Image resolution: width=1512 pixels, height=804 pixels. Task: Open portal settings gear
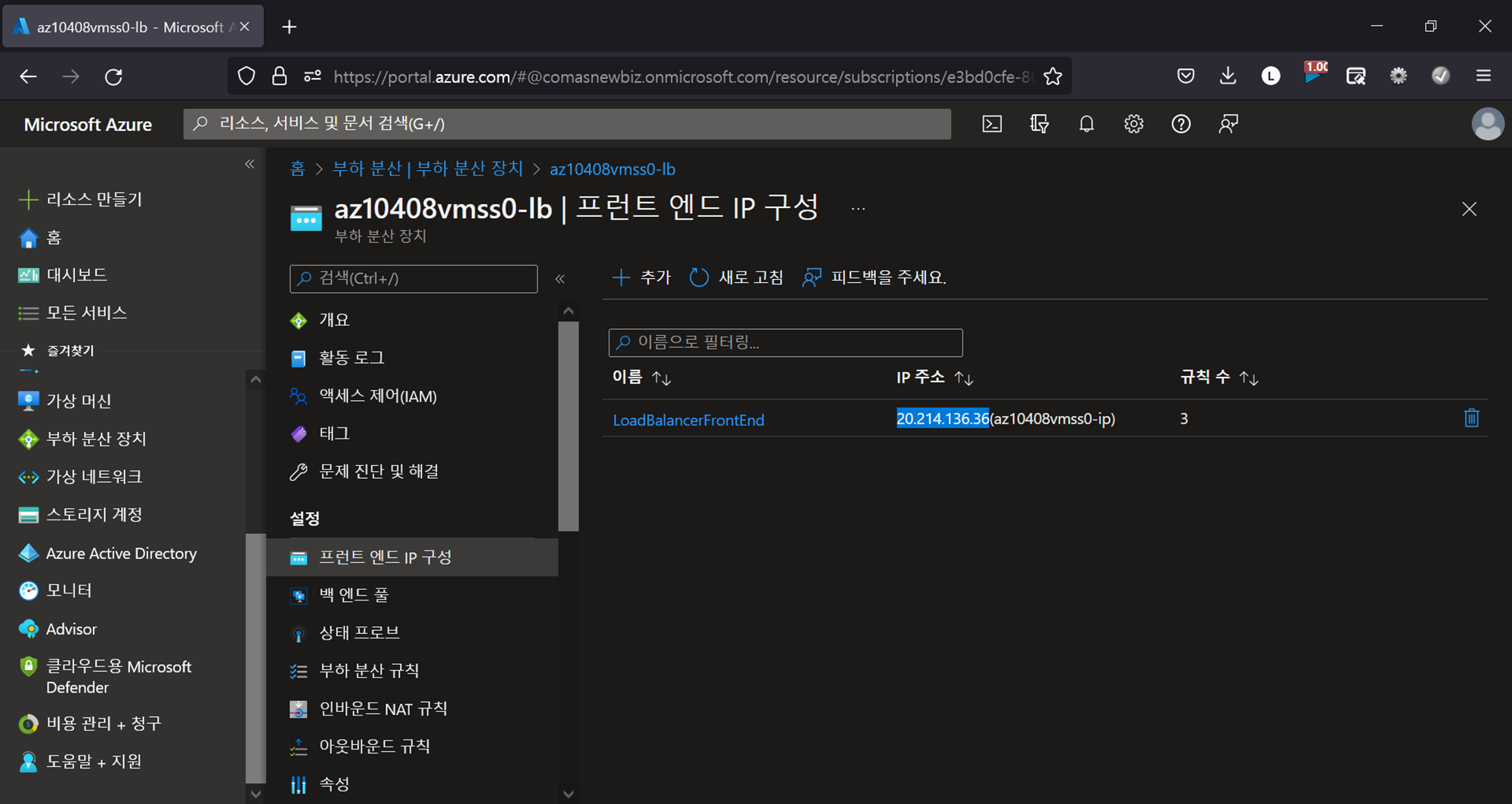pos(1133,124)
